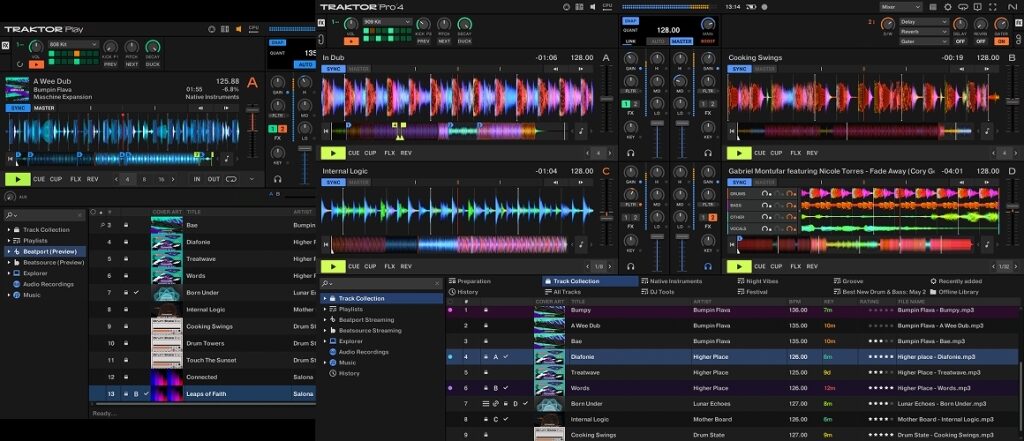Expand advanced panel chevron on Traktor Play deck
1024x441 pixels.
[251, 179]
